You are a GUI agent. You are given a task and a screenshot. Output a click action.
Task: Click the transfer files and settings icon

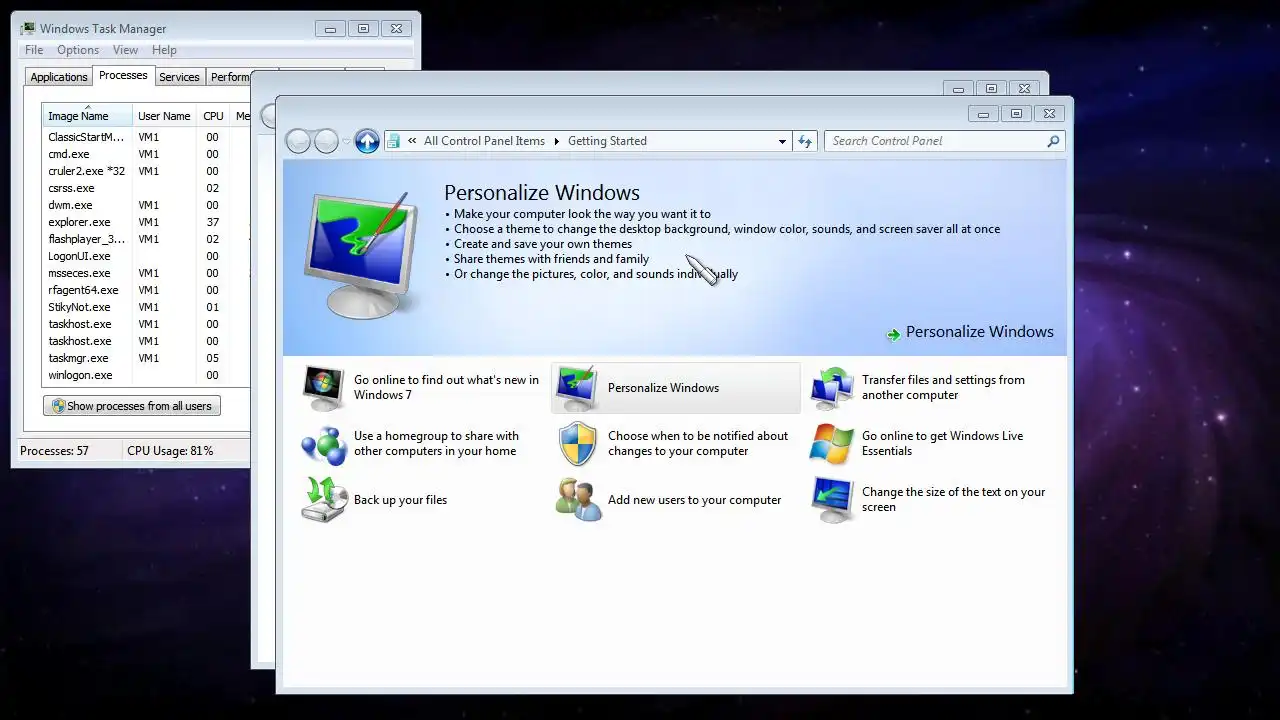pyautogui.click(x=832, y=388)
